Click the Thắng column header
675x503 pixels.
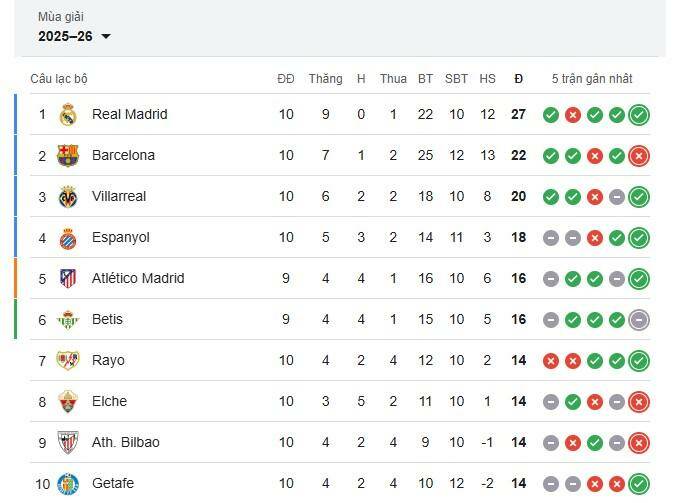pyautogui.click(x=325, y=79)
